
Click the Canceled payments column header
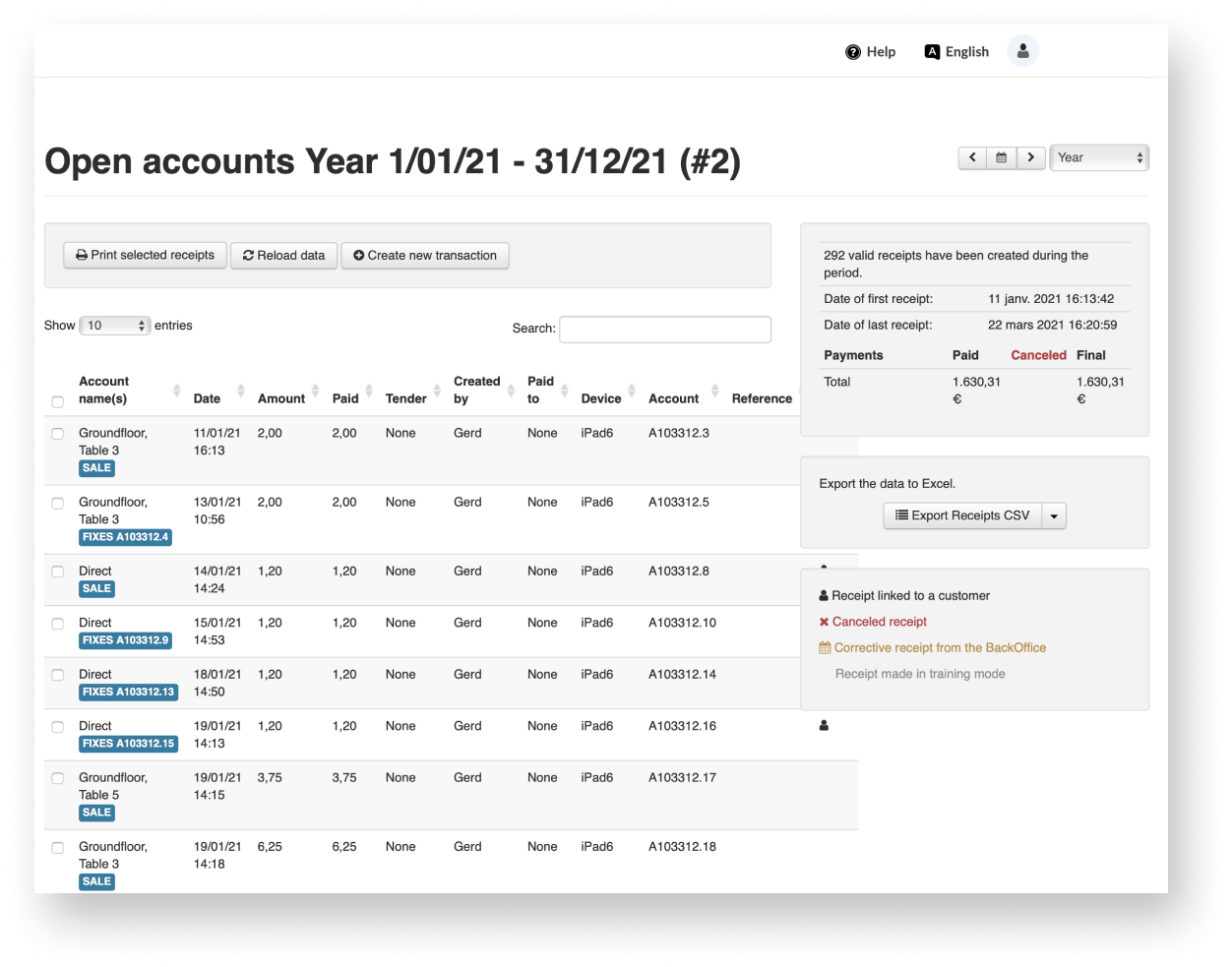point(1038,355)
